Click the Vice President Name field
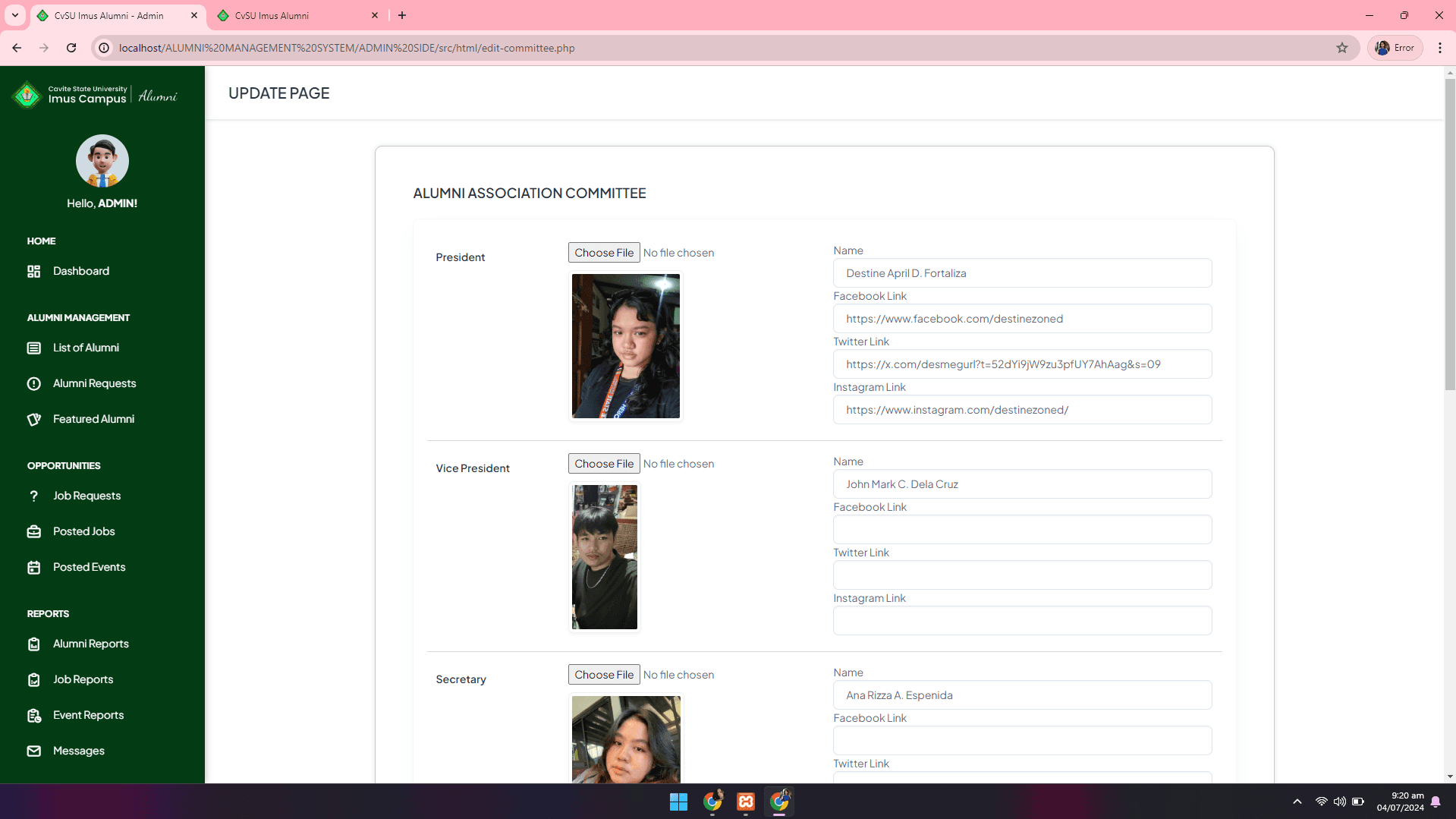This screenshot has height=819, width=1456. [1022, 484]
